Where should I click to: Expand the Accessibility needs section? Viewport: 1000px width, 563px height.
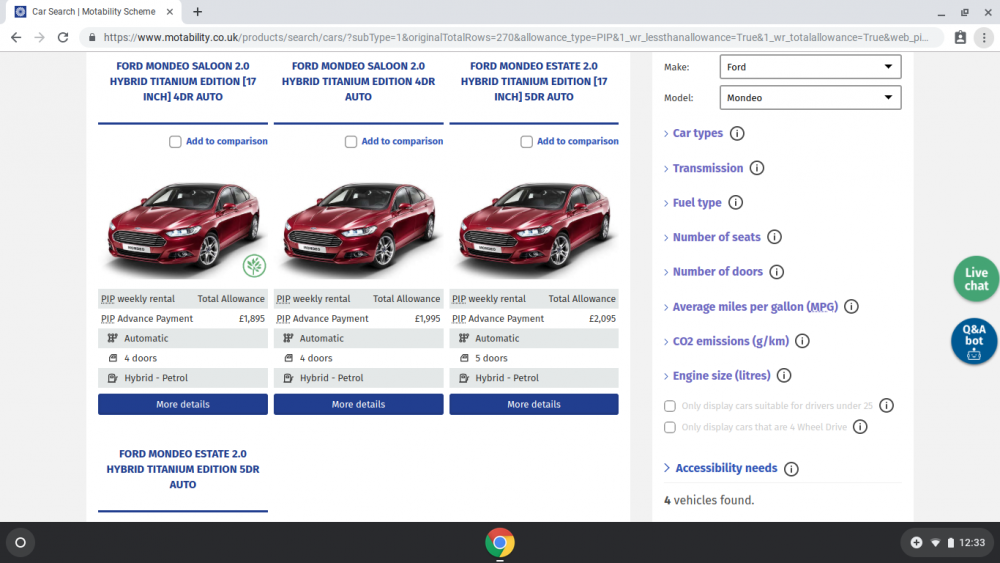721,468
